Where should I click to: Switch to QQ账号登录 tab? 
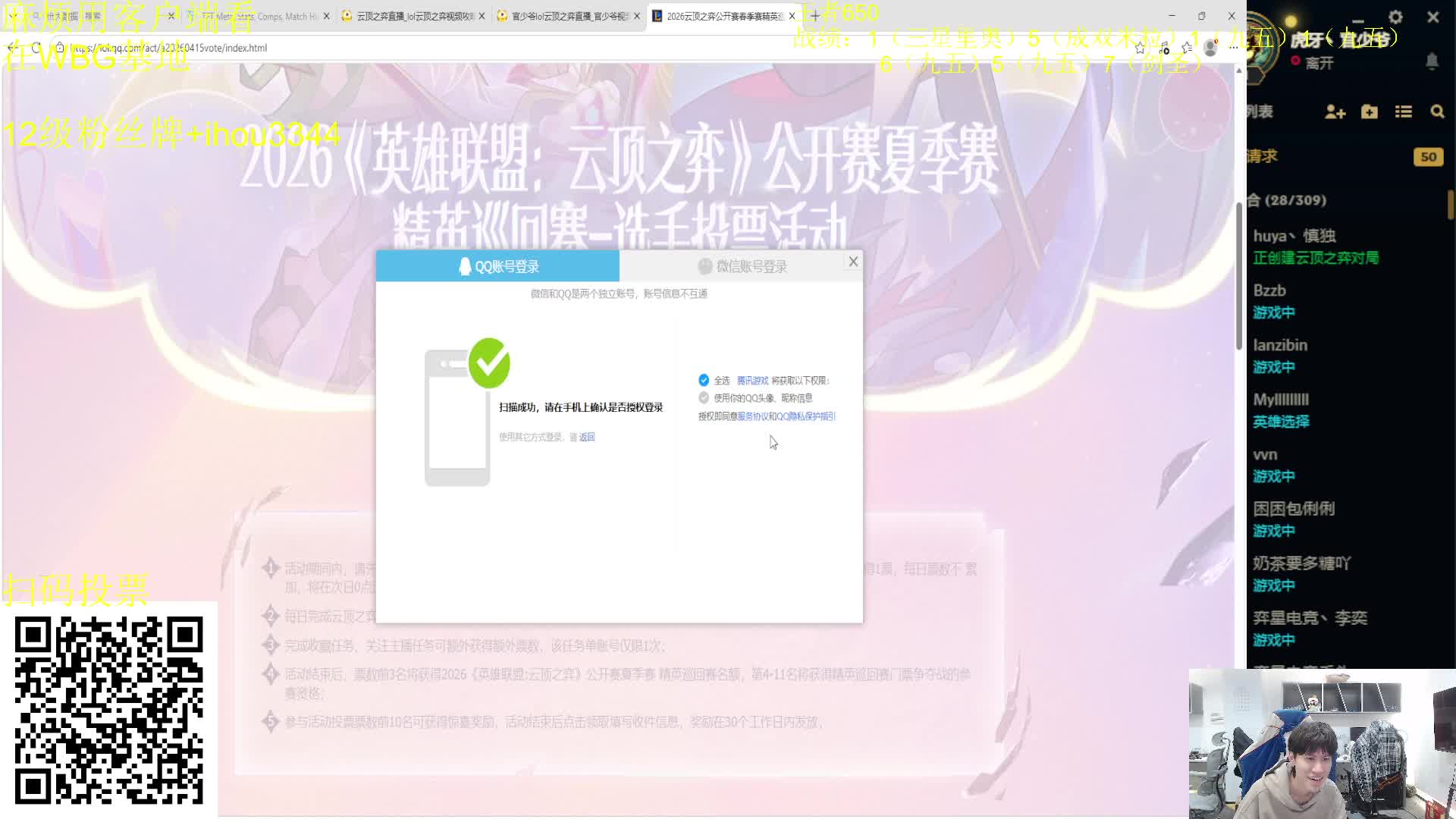click(498, 266)
